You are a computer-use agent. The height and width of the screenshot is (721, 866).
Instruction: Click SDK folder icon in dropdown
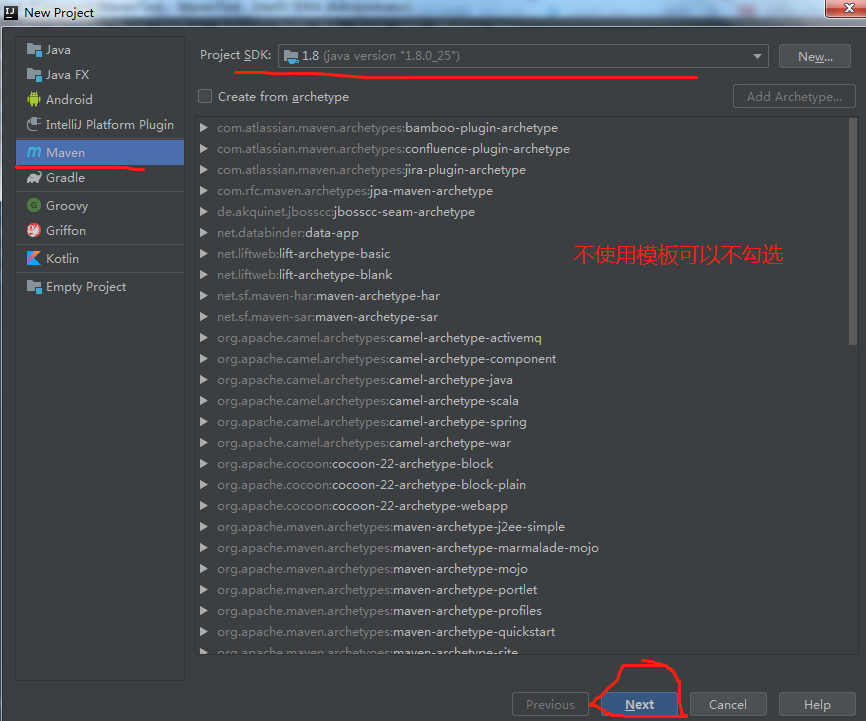[x=291, y=56]
